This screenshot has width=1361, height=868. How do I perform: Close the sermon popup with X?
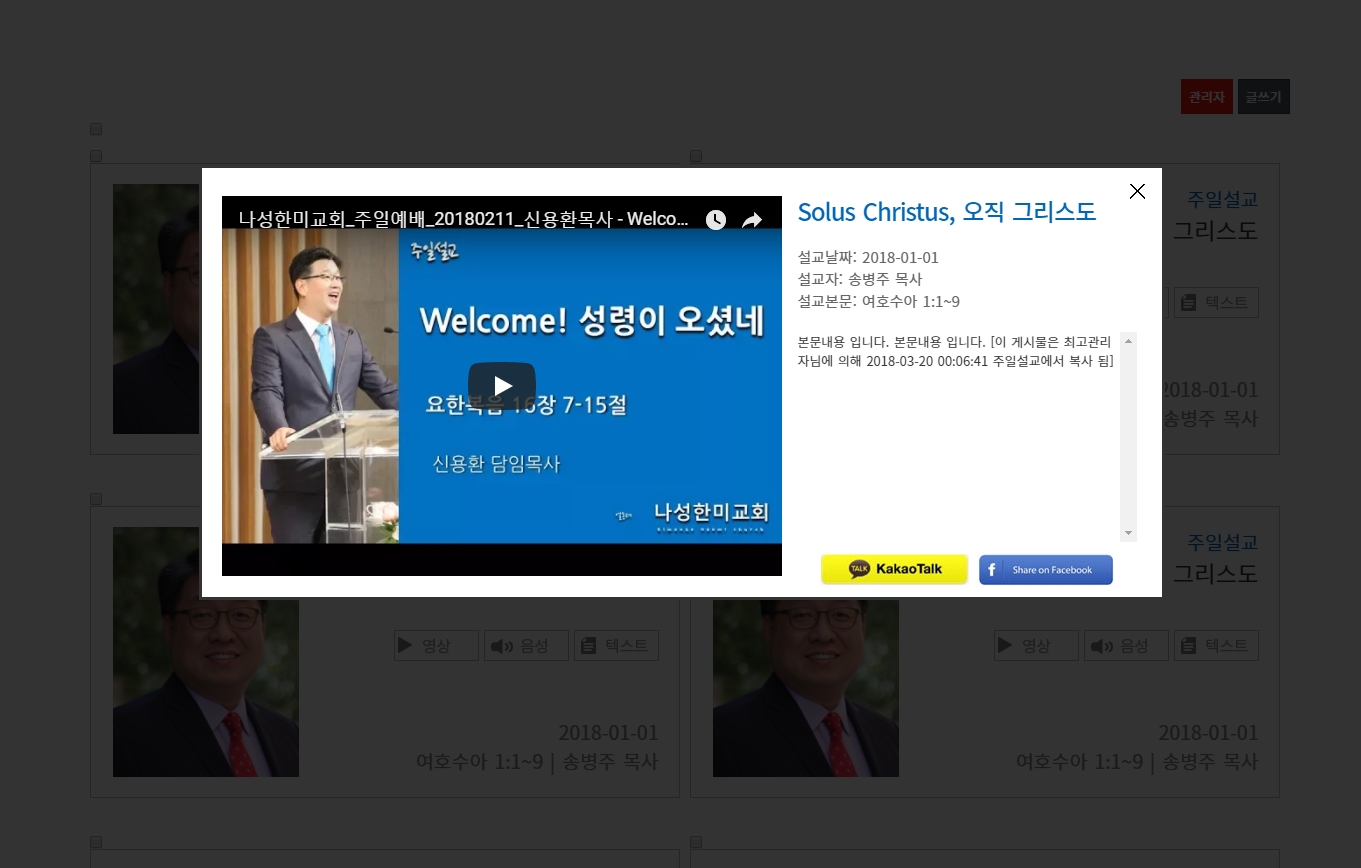[1137, 192]
